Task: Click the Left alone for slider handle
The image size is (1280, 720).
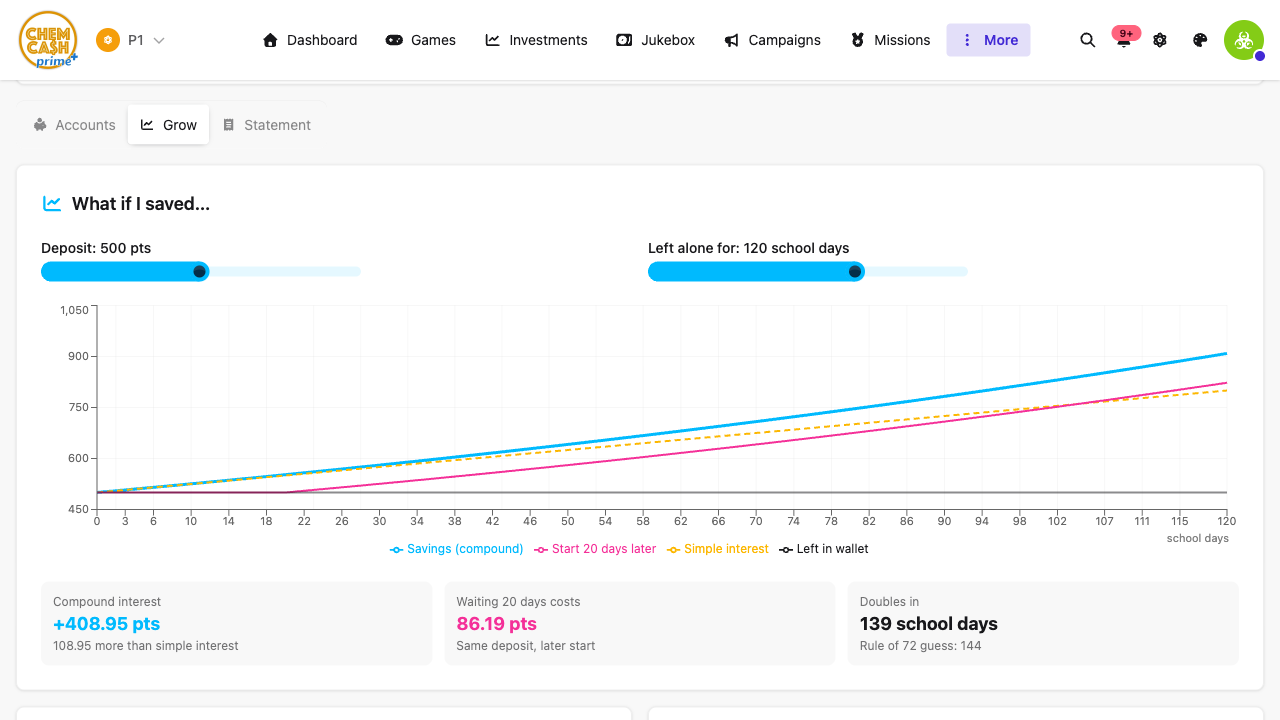Action: click(x=855, y=272)
